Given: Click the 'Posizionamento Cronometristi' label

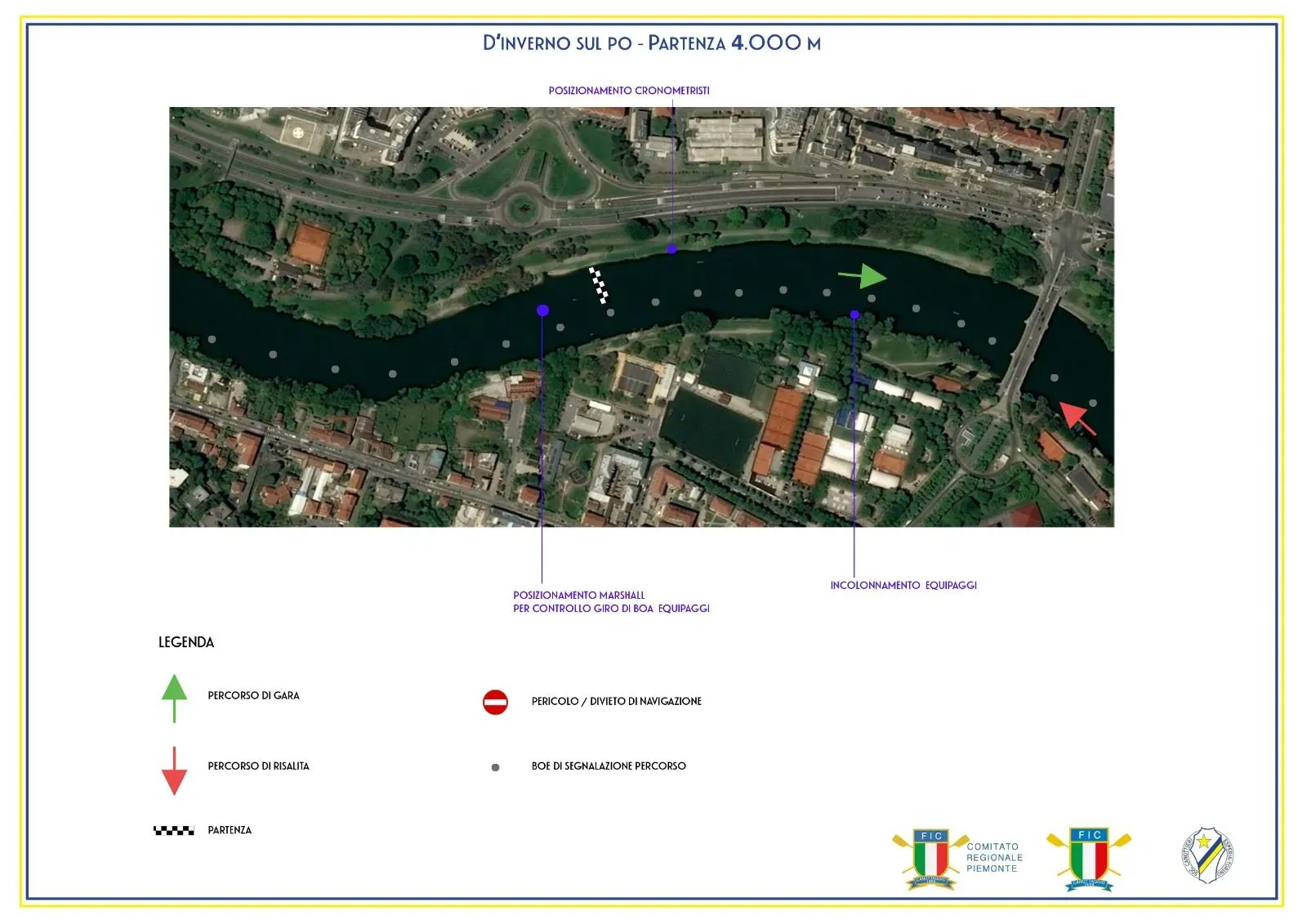Looking at the screenshot, I should pos(628,91).
